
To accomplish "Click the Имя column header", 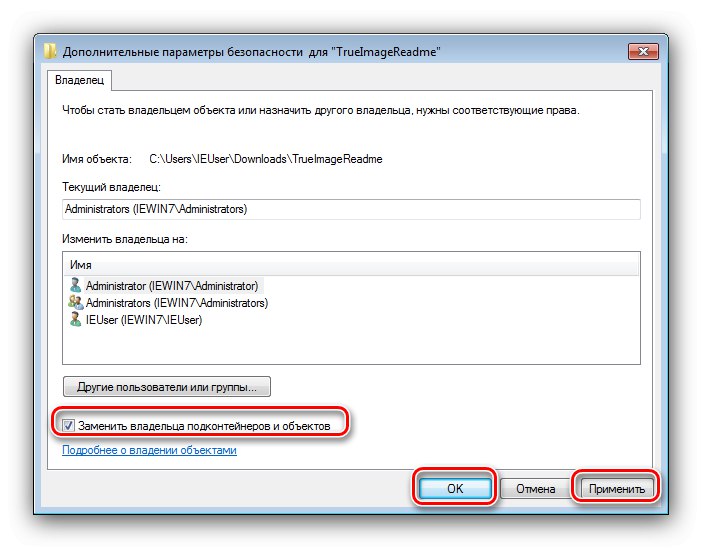I will 351,265.
